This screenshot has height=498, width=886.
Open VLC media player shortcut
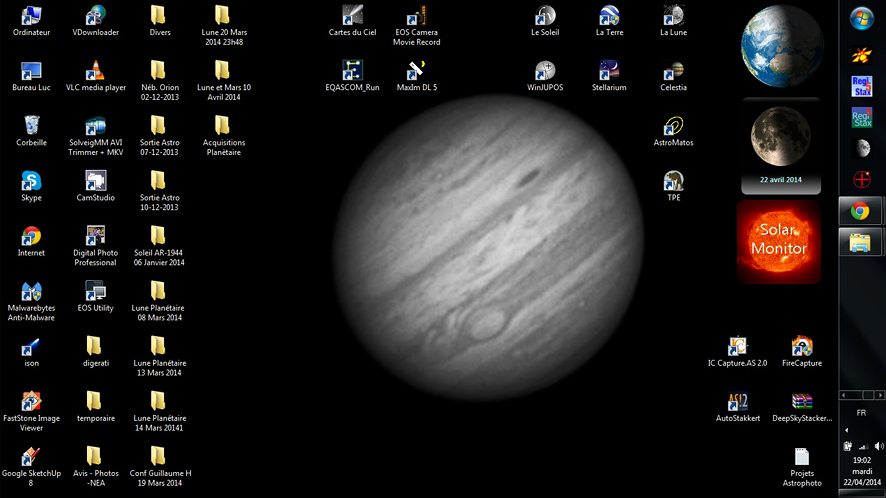pyautogui.click(x=95, y=76)
